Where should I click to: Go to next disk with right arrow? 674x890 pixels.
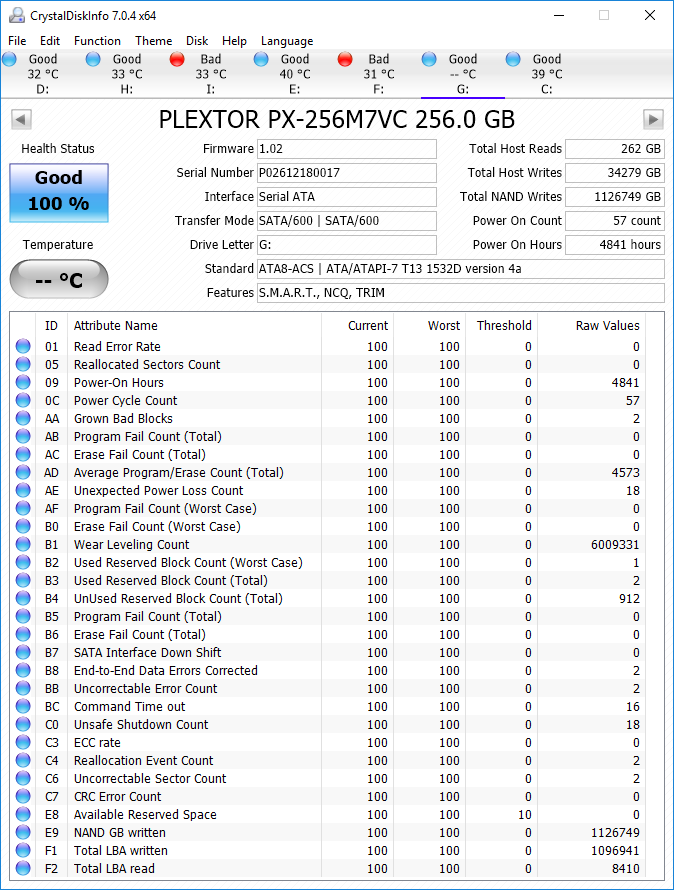pos(653,120)
